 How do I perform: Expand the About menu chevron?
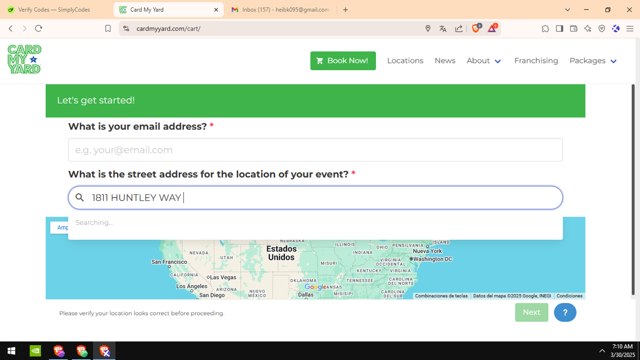pyautogui.click(x=498, y=61)
